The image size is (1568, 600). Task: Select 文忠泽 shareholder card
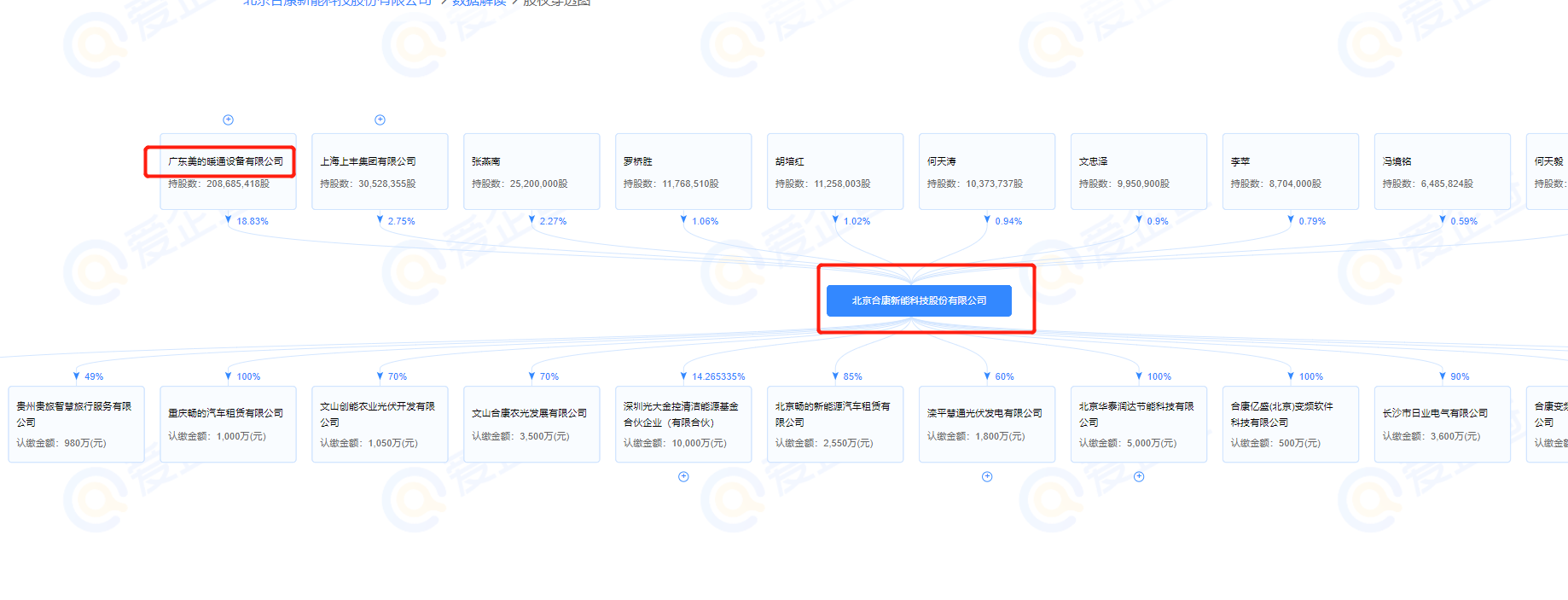[1139, 172]
